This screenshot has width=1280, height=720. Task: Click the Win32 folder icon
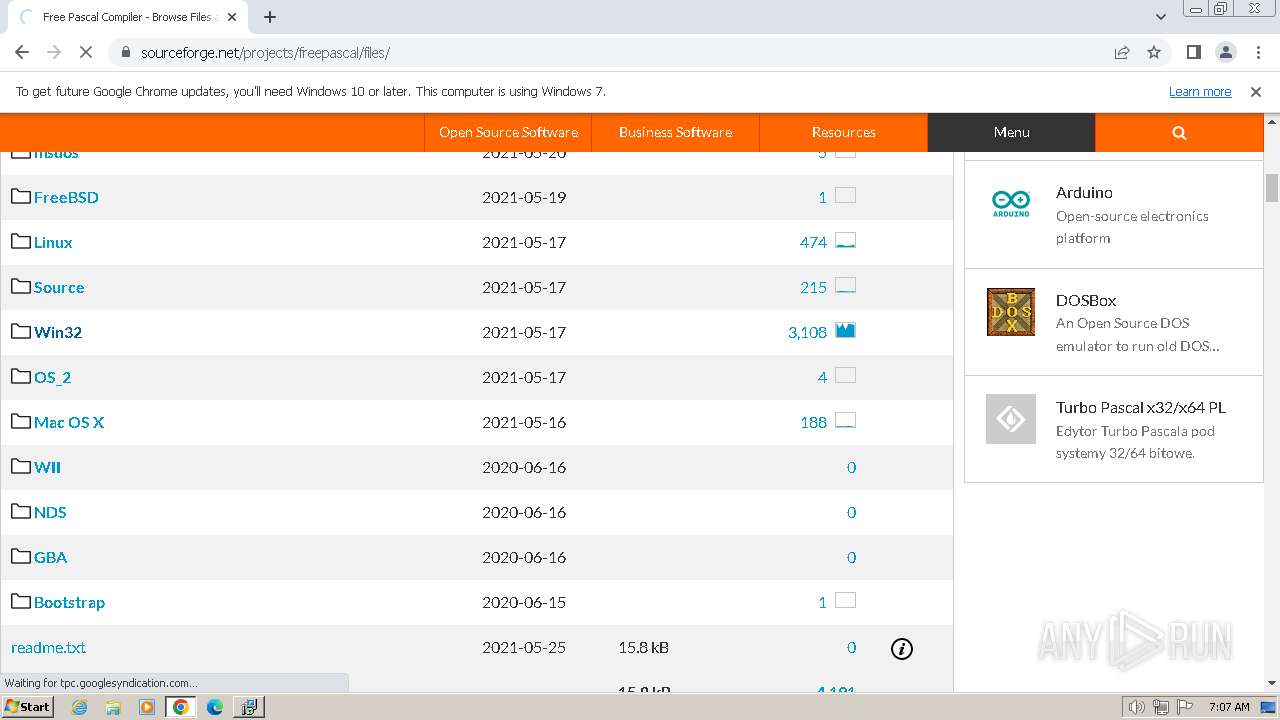21,331
